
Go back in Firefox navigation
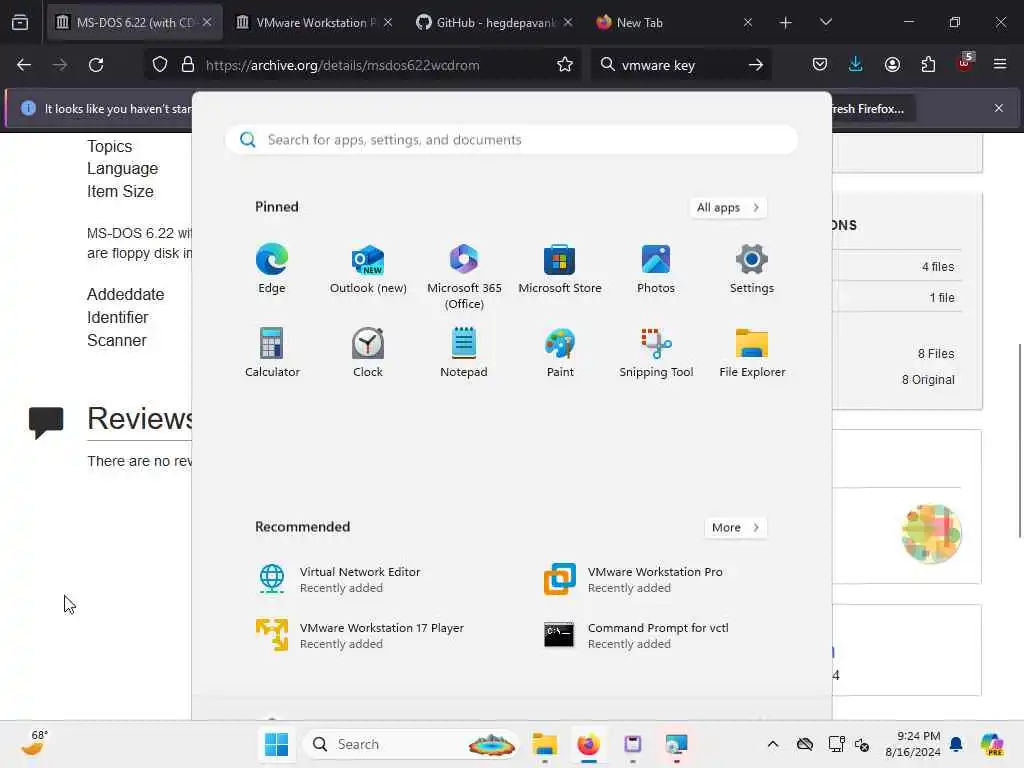click(24, 65)
